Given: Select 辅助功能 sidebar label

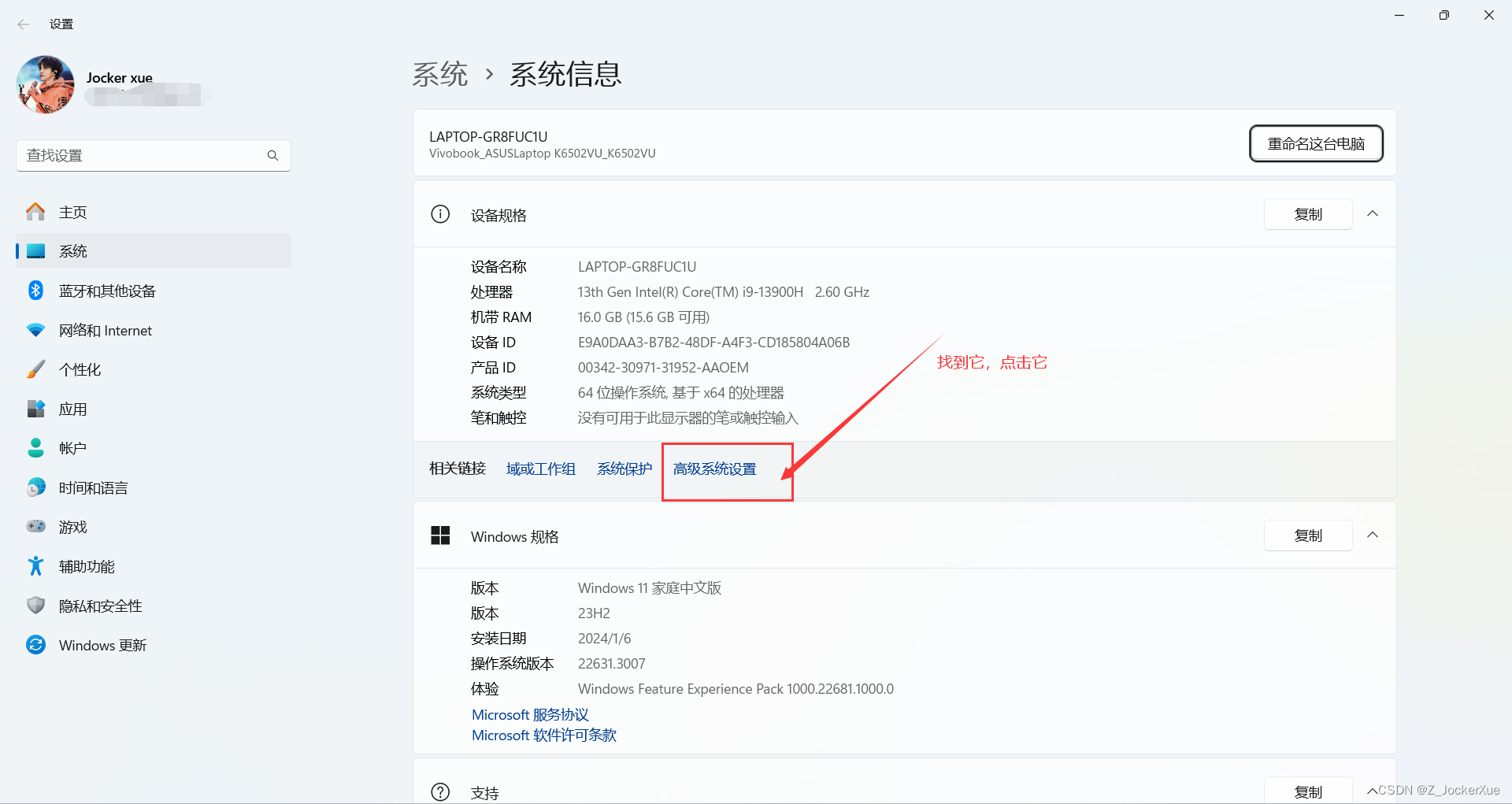Looking at the screenshot, I should point(87,567).
